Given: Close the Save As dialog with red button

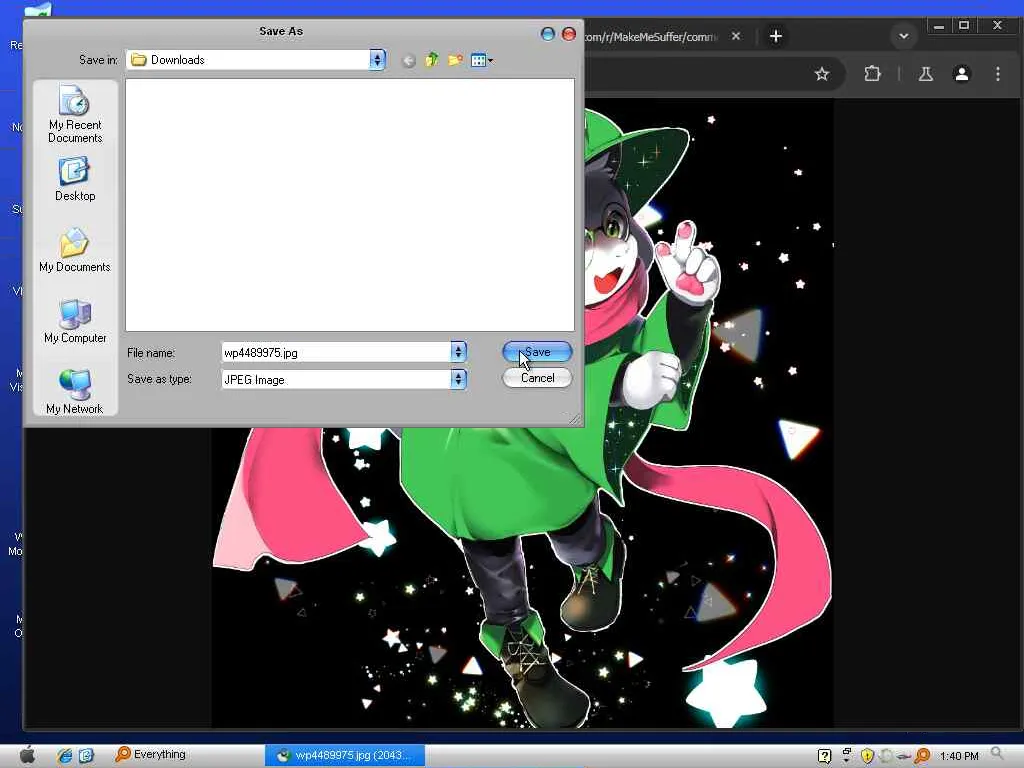Looking at the screenshot, I should (569, 34).
